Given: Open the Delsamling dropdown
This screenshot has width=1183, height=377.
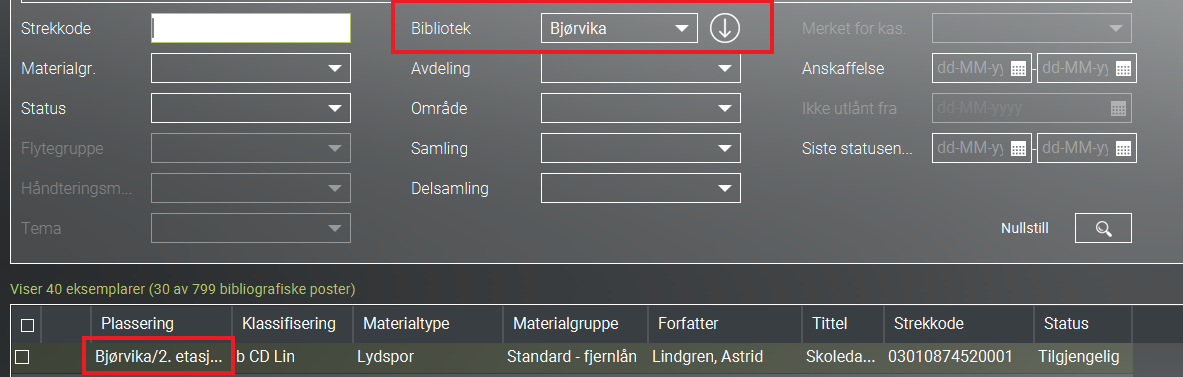Looking at the screenshot, I should (641, 188).
